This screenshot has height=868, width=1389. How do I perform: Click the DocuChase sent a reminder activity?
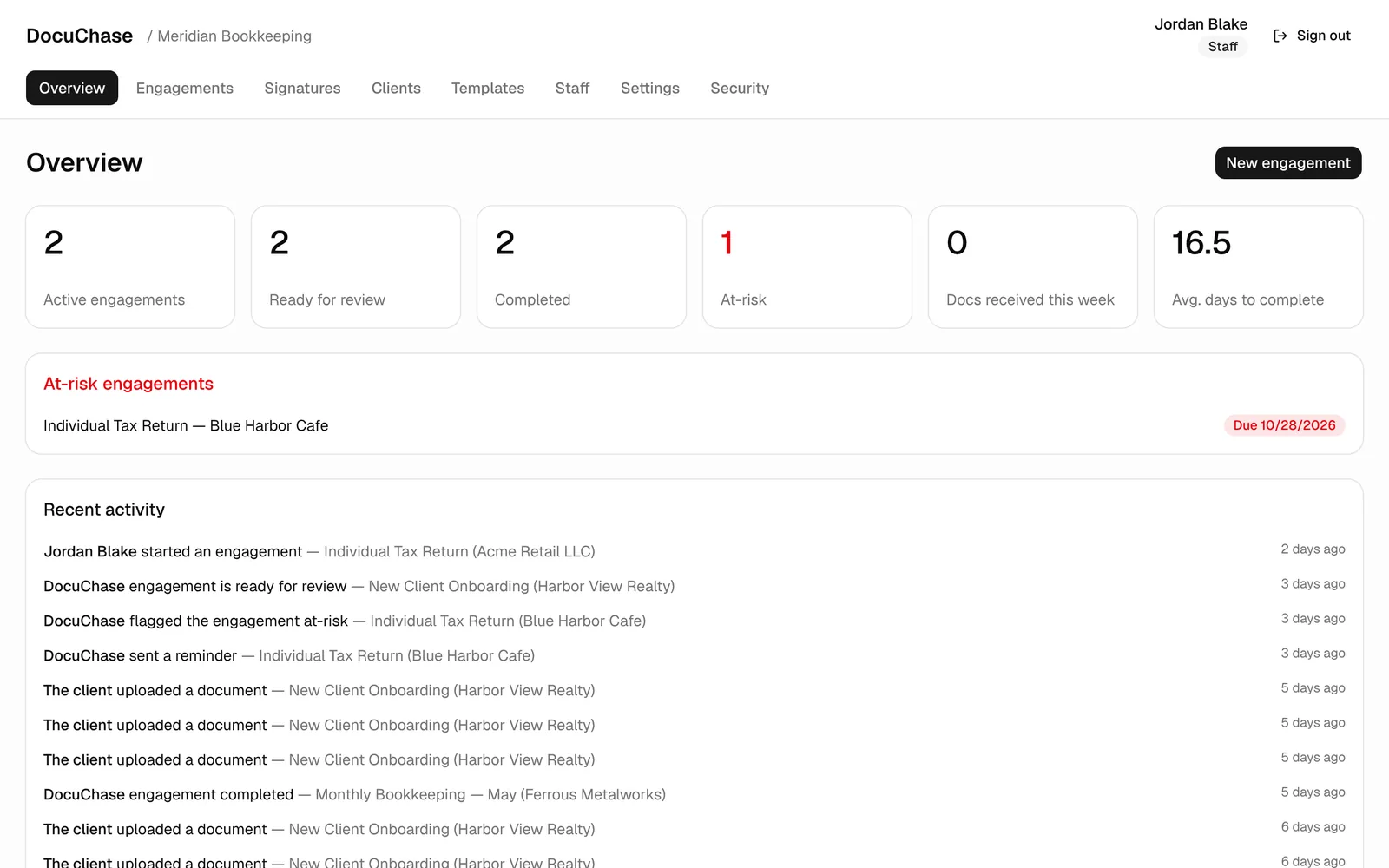pyautogui.click(x=694, y=655)
